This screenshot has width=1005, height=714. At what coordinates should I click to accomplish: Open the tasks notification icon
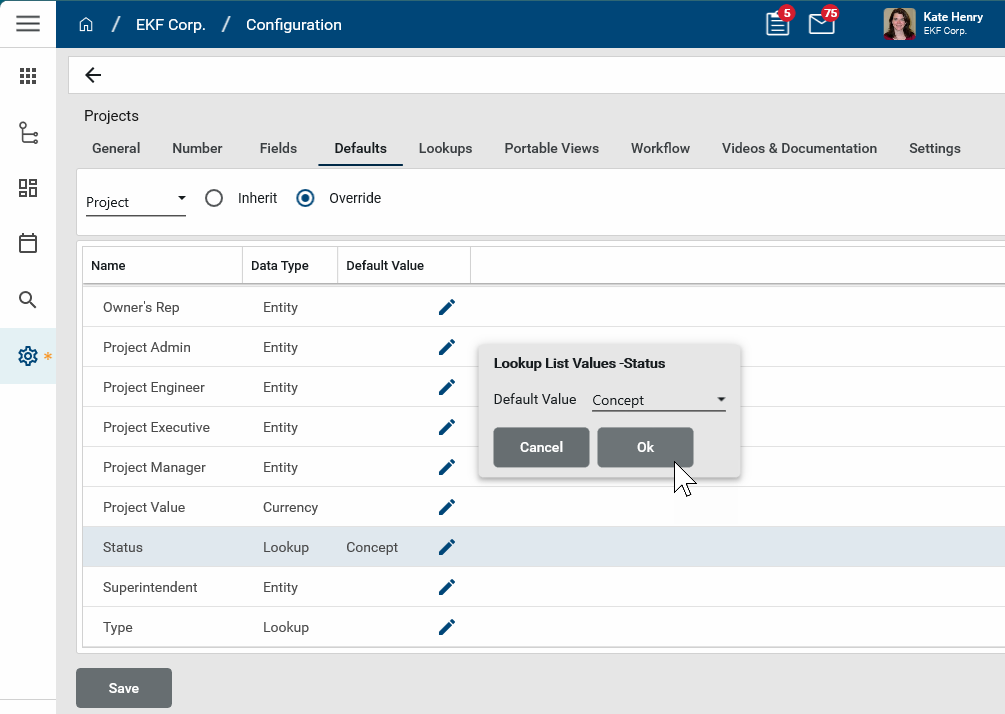[777, 24]
